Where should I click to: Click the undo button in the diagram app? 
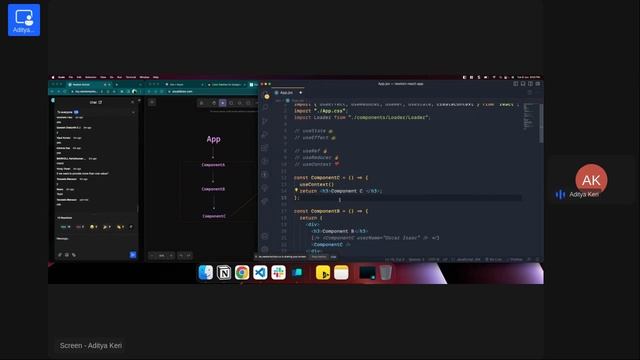point(181,256)
